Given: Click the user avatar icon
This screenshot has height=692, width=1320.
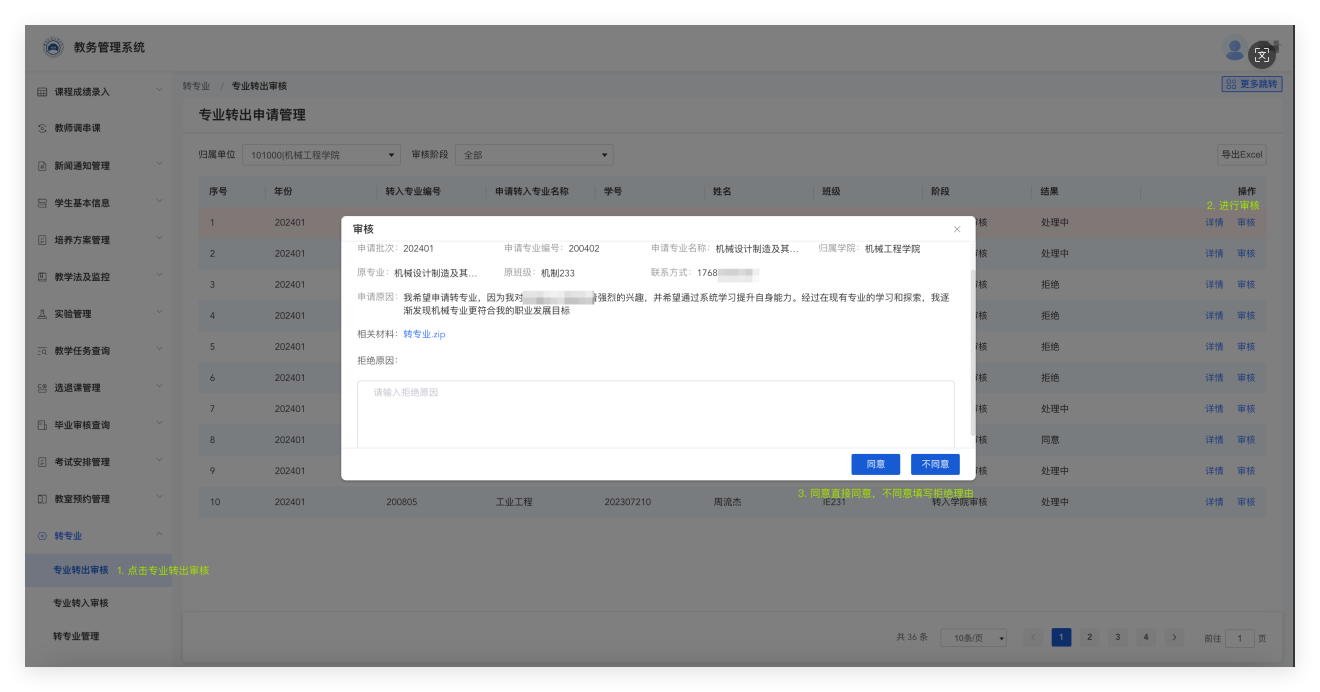Looking at the screenshot, I should pos(1234,48).
